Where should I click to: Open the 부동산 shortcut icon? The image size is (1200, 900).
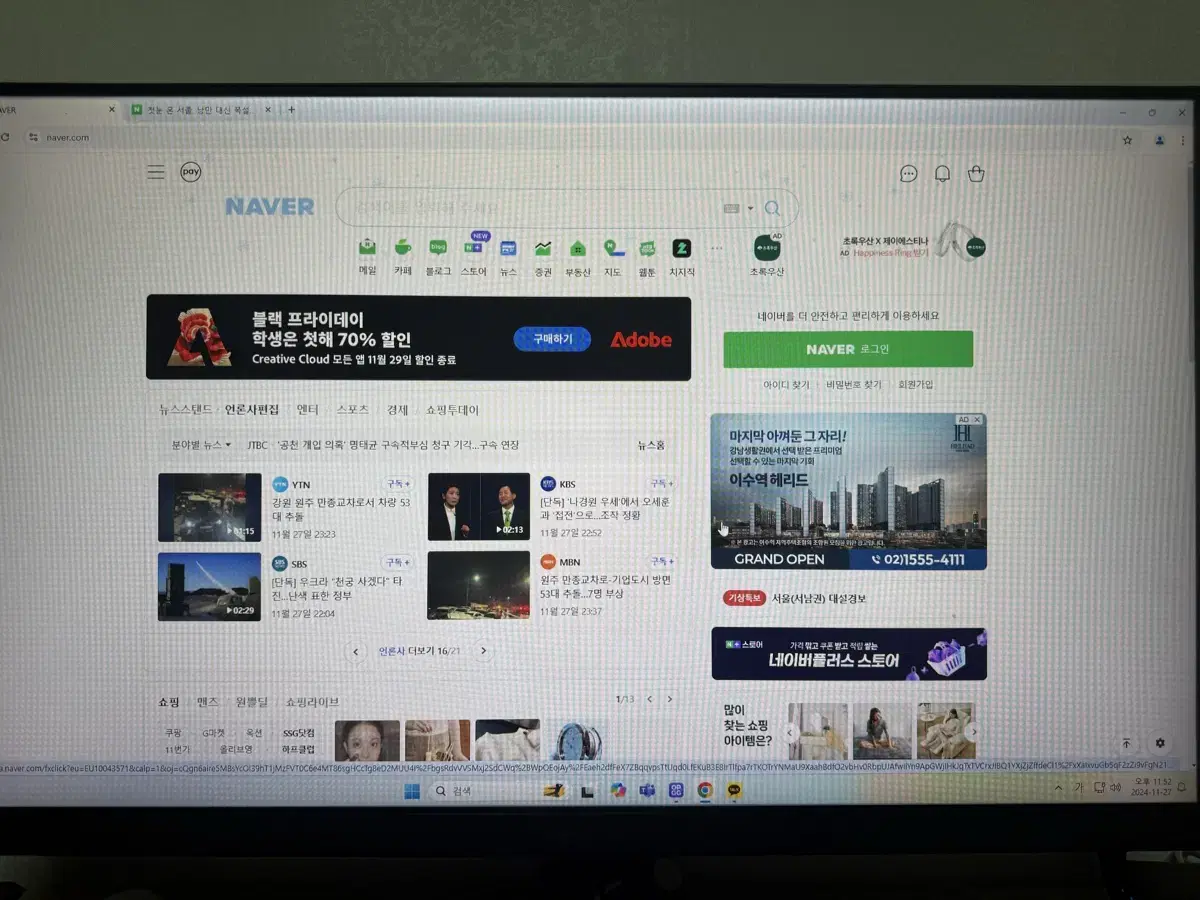[578, 248]
